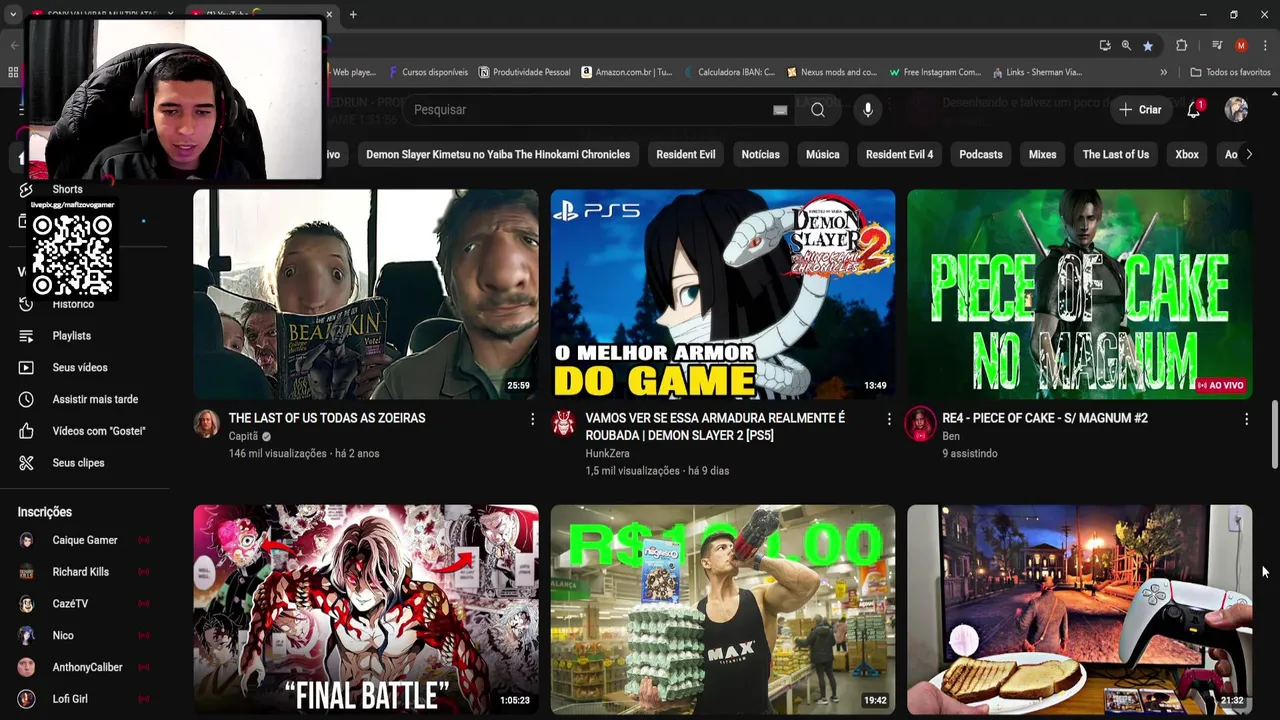The width and height of the screenshot is (1280, 720).
Task: Open the Chrome media controls icon
Action: pos(1217,45)
